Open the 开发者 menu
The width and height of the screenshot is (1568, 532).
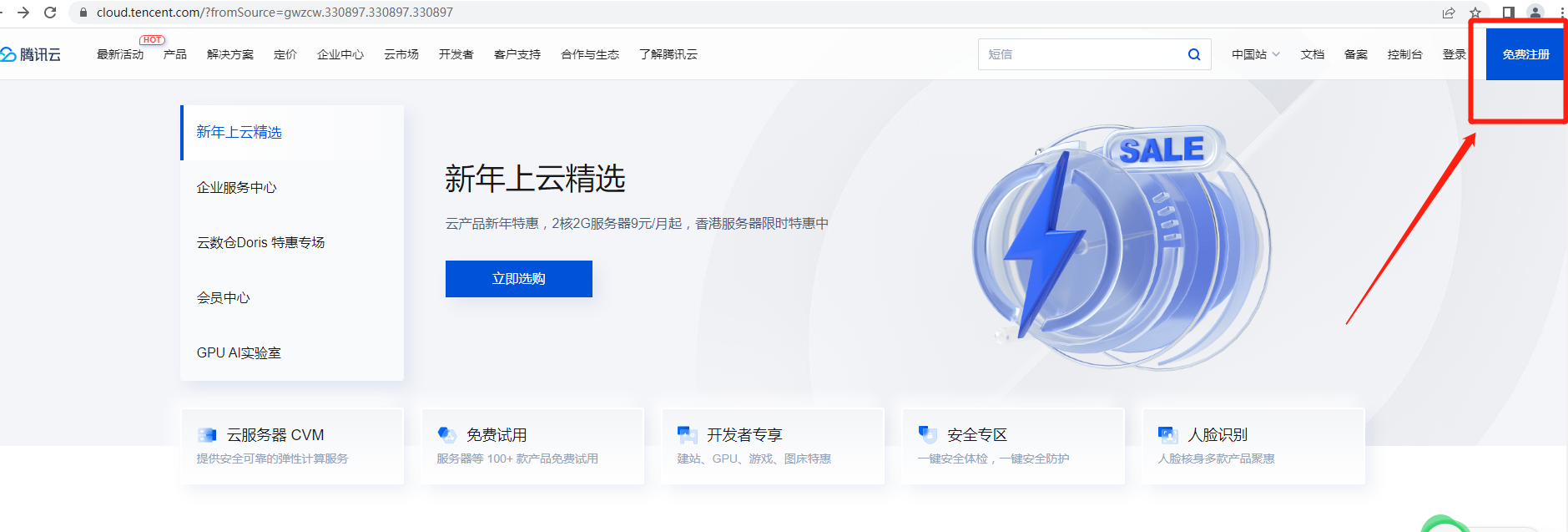click(456, 54)
